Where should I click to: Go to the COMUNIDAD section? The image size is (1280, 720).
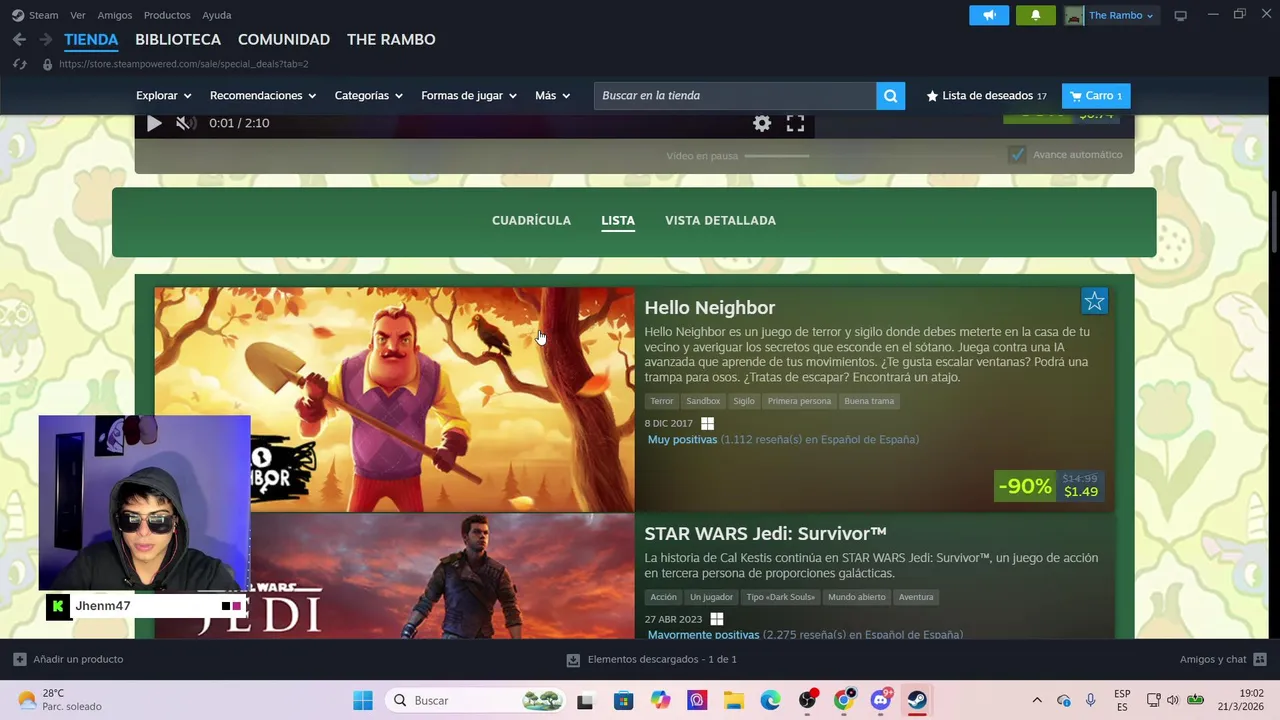[x=284, y=39]
